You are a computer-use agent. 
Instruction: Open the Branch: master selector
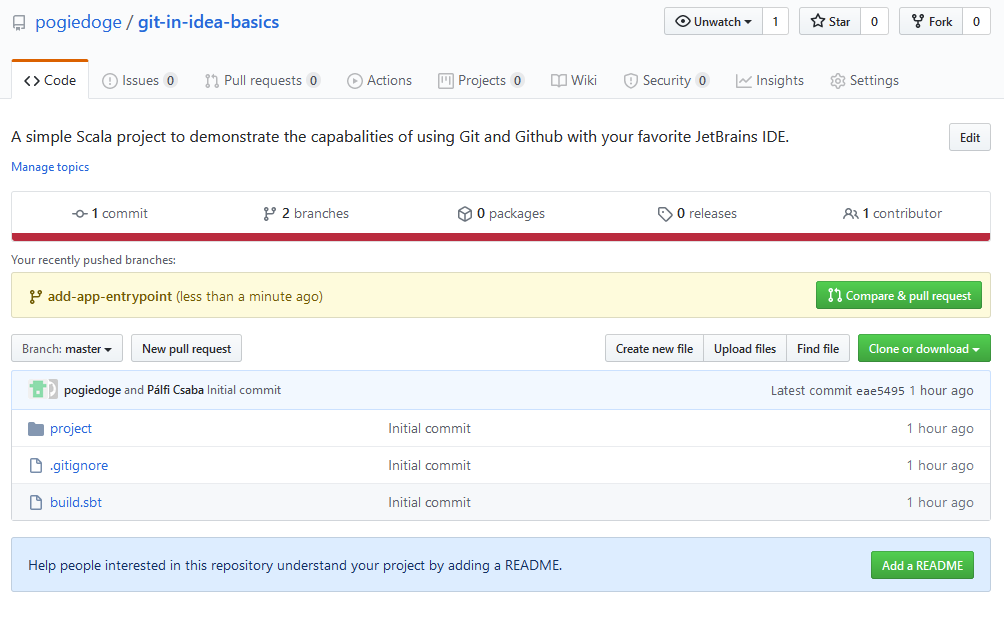pos(67,348)
